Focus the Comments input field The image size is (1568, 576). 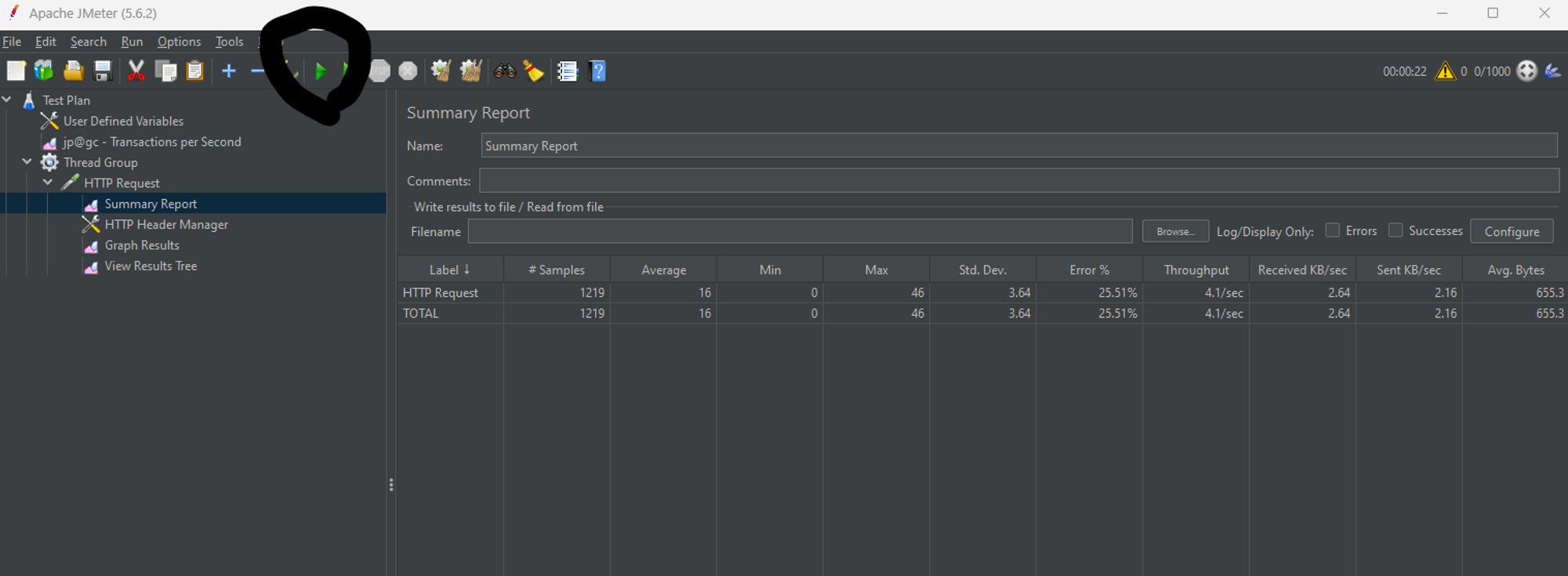tap(1019, 181)
